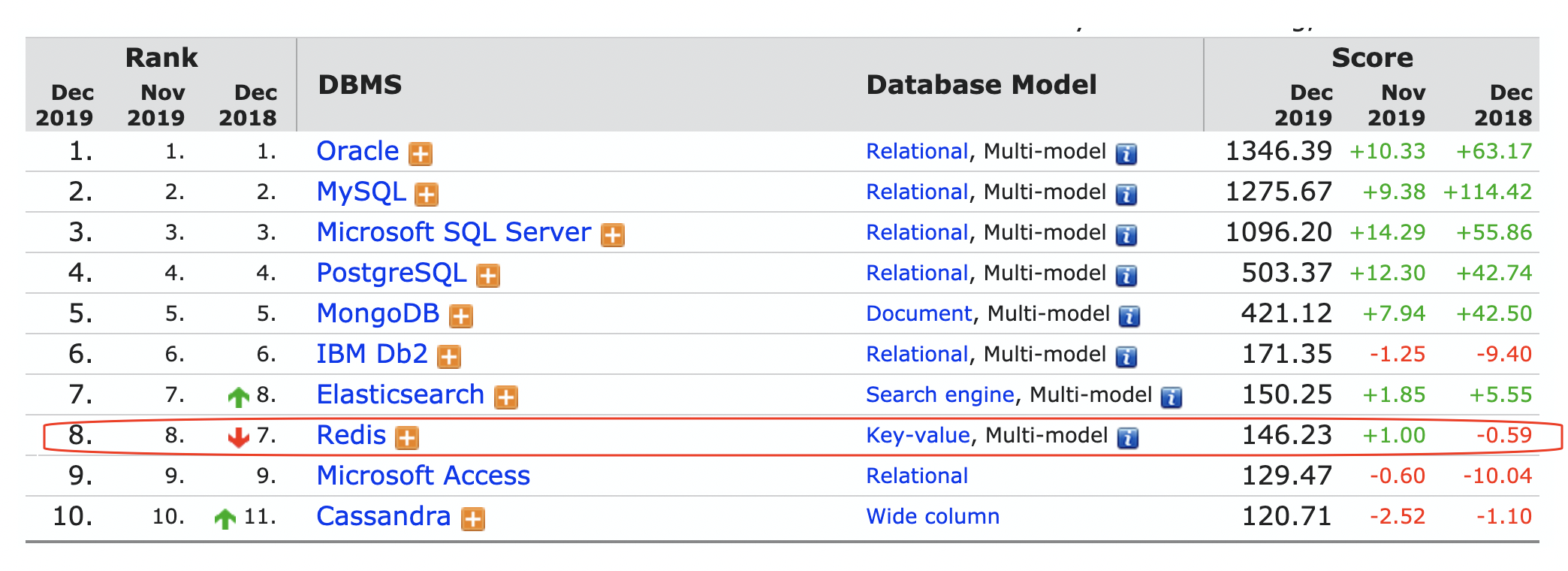Click Relational model link in Oracle row
This screenshot has width=1568, height=571.
[917, 152]
